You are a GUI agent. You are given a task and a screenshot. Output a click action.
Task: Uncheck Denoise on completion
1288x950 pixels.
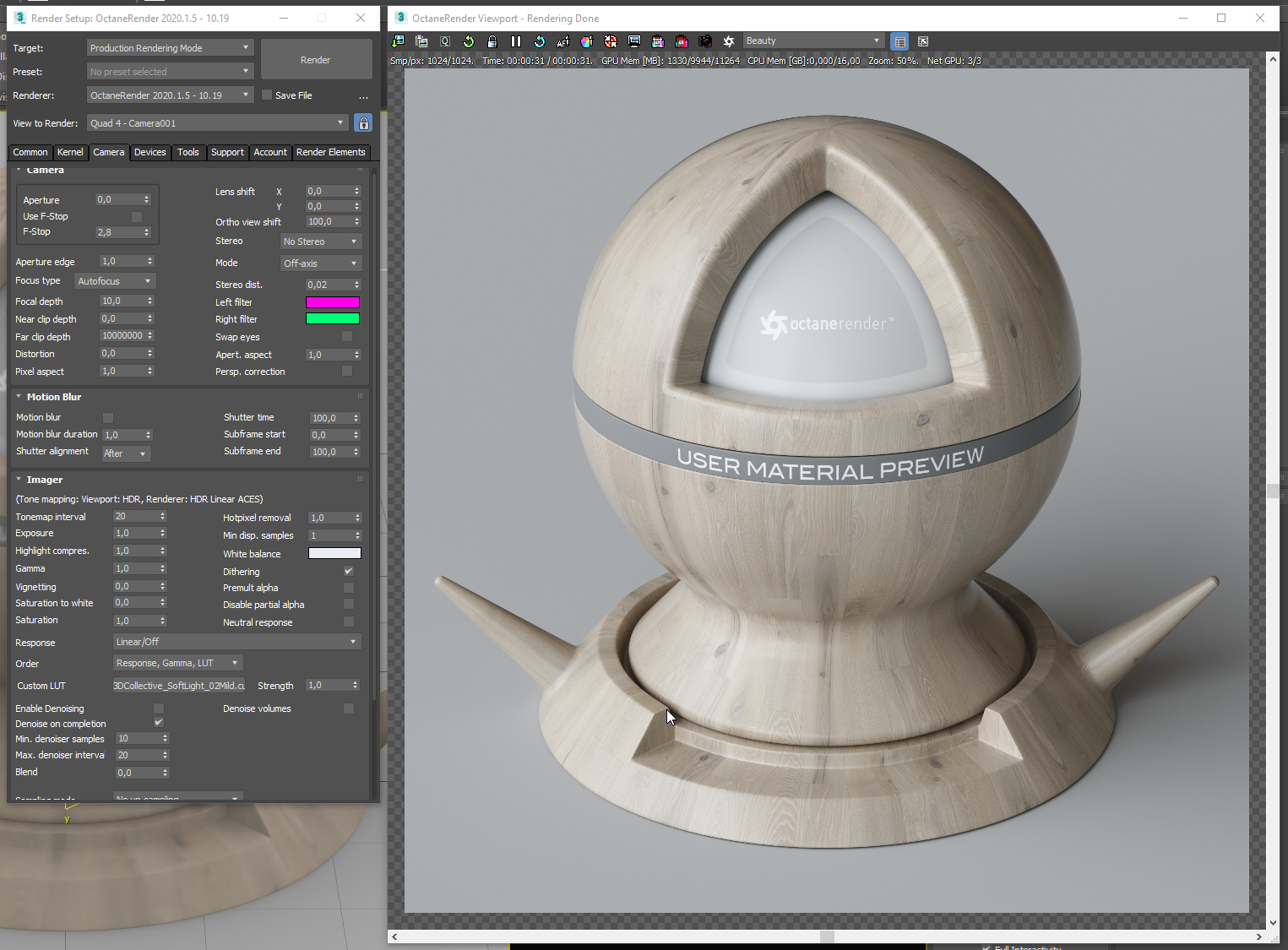point(158,722)
